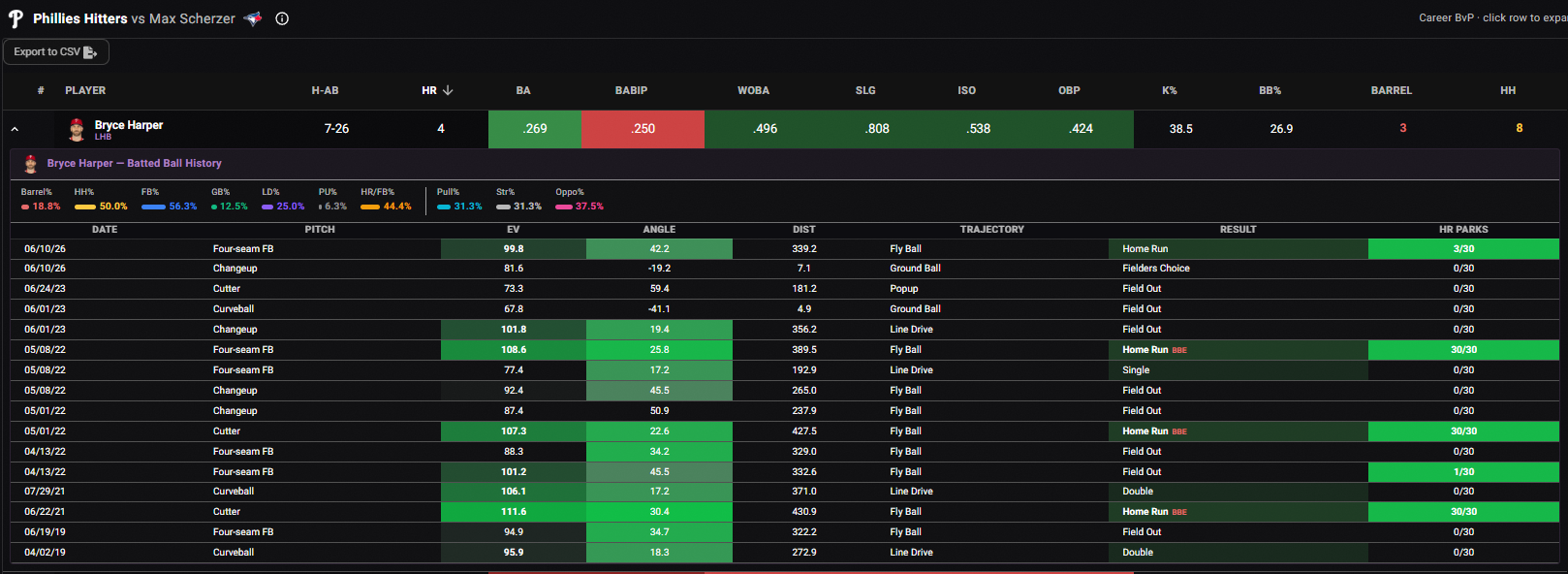Sort by the BB% column header
1568x574 pixels.
click(1270, 90)
